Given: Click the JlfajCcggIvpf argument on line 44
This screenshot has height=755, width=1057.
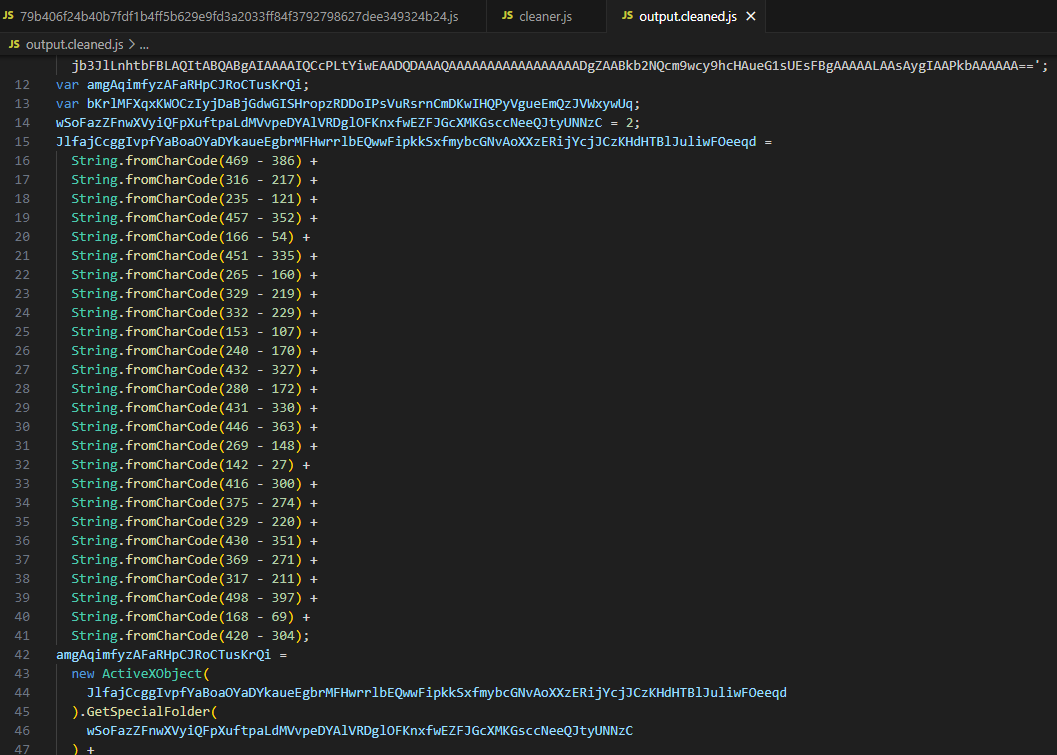Looking at the screenshot, I should (x=436, y=692).
